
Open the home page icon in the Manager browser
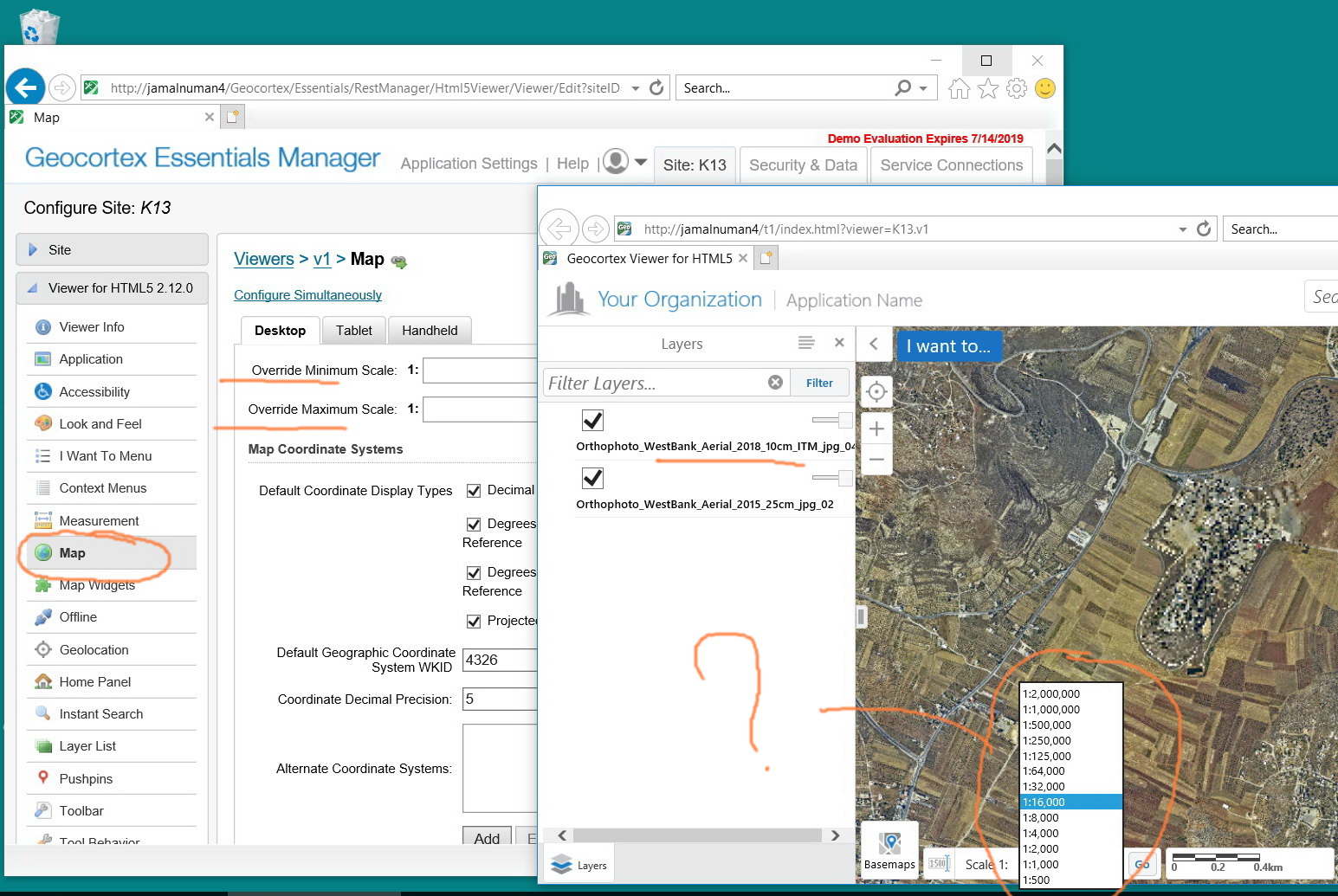coord(959,88)
